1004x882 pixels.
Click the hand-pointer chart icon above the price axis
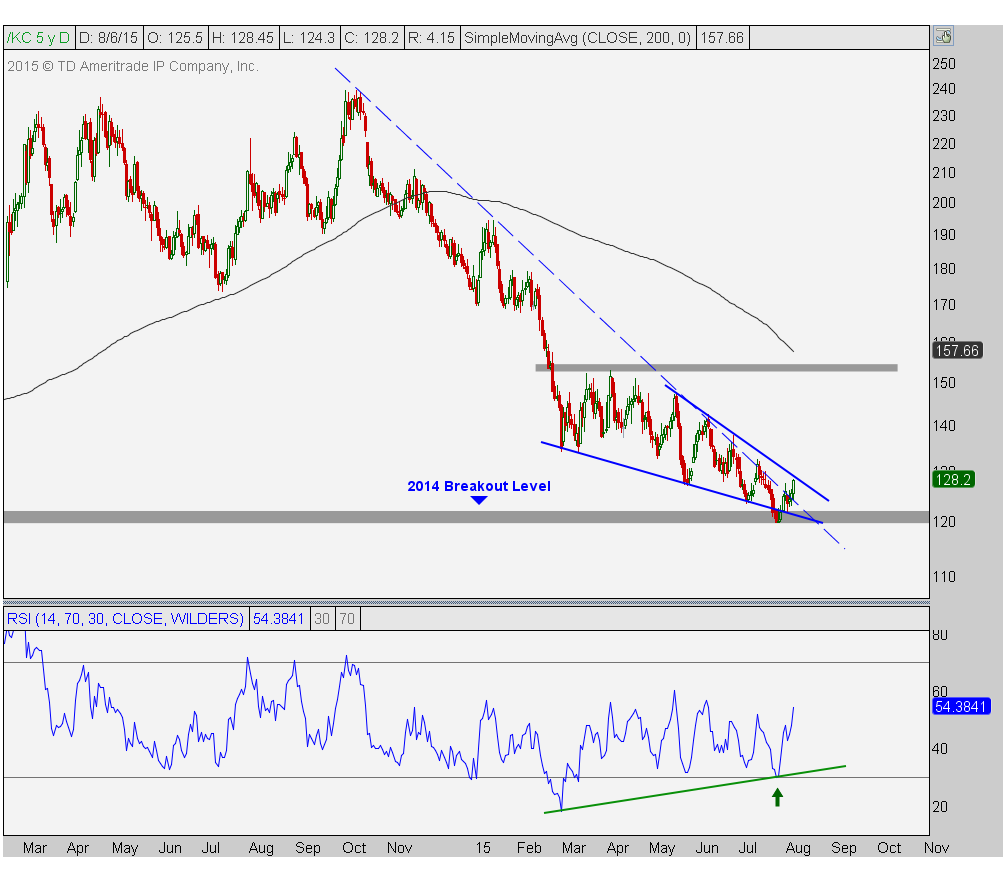(x=943, y=36)
